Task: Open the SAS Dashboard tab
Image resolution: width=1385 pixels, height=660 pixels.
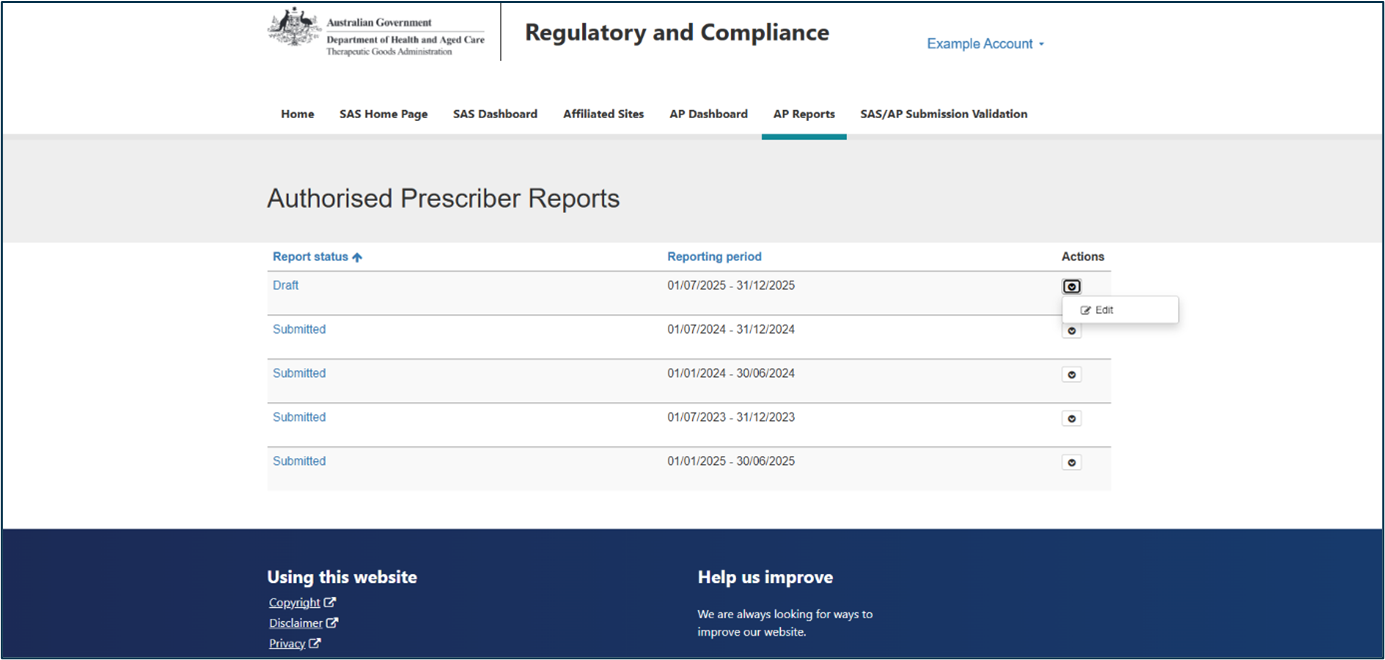Action: coord(495,114)
